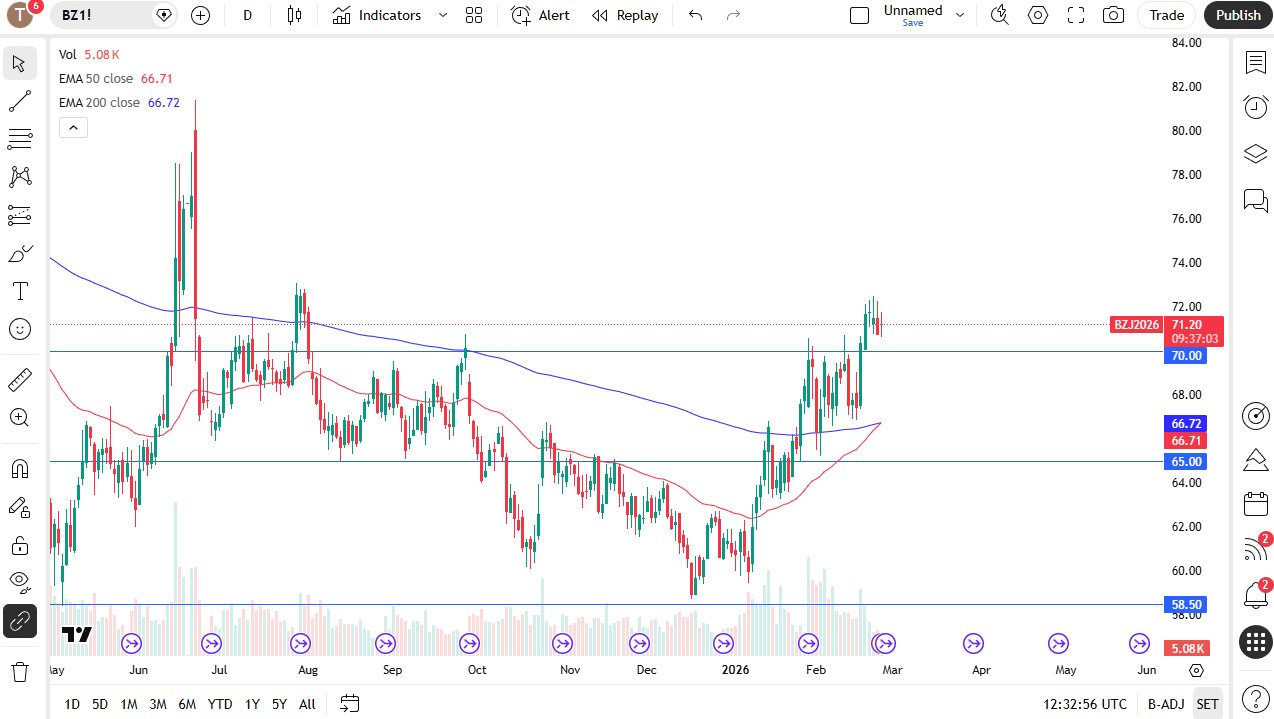1274x719 pixels.
Task: Click the Publish button
Action: click(x=1238, y=15)
